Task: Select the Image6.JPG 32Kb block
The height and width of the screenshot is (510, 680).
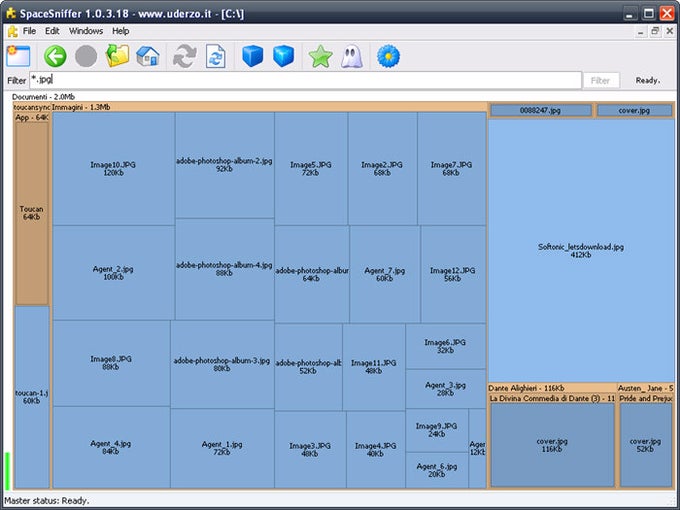Action: [x=445, y=346]
